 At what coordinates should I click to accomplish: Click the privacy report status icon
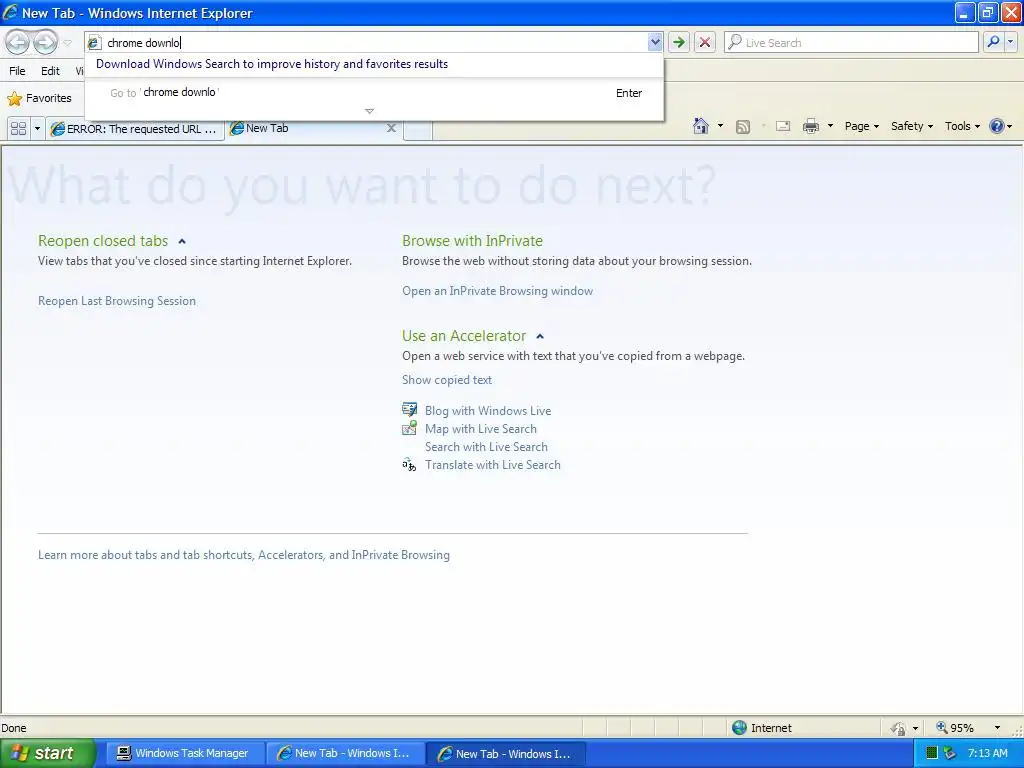[899, 728]
